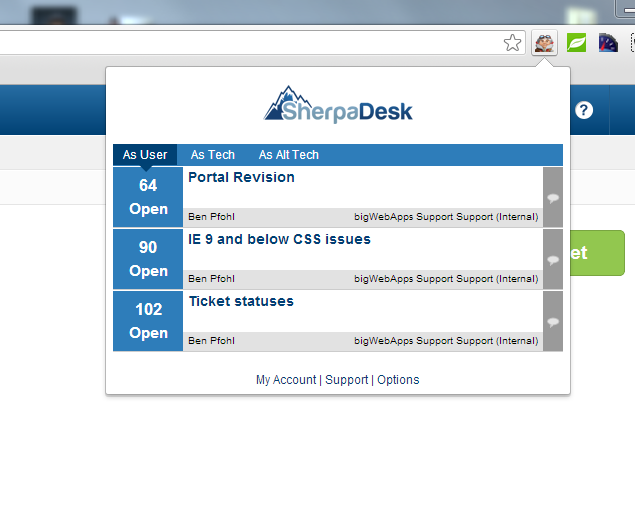Click bigWebApps Support text under IE 9 ticket

click(x=446, y=279)
